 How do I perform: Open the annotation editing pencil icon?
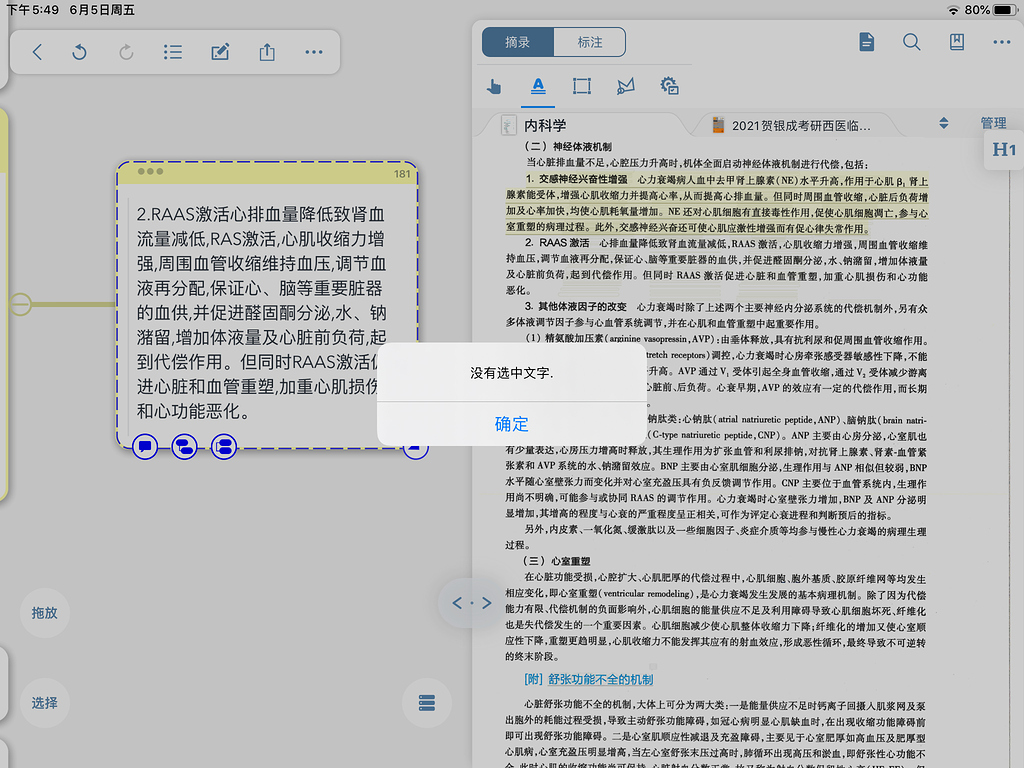click(x=220, y=51)
